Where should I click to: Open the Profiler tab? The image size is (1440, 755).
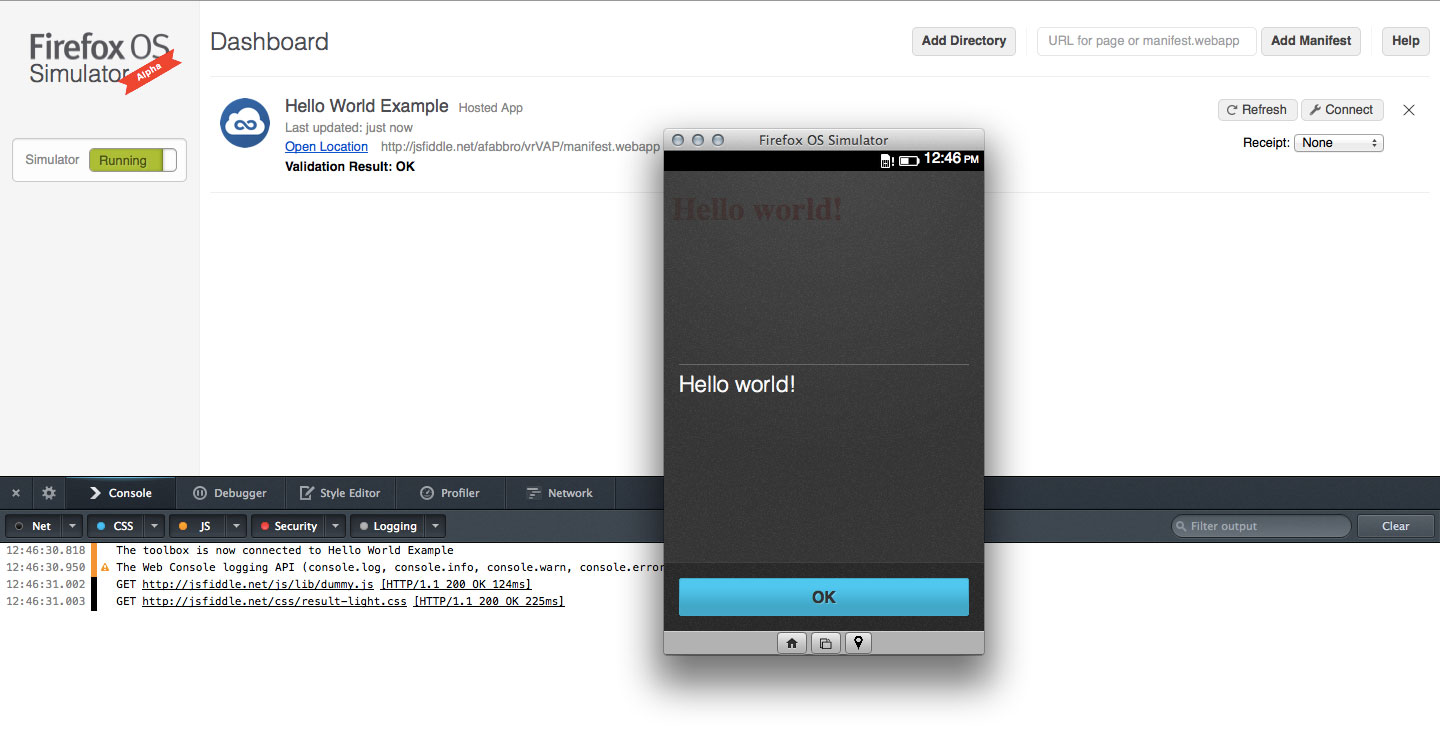click(x=451, y=493)
